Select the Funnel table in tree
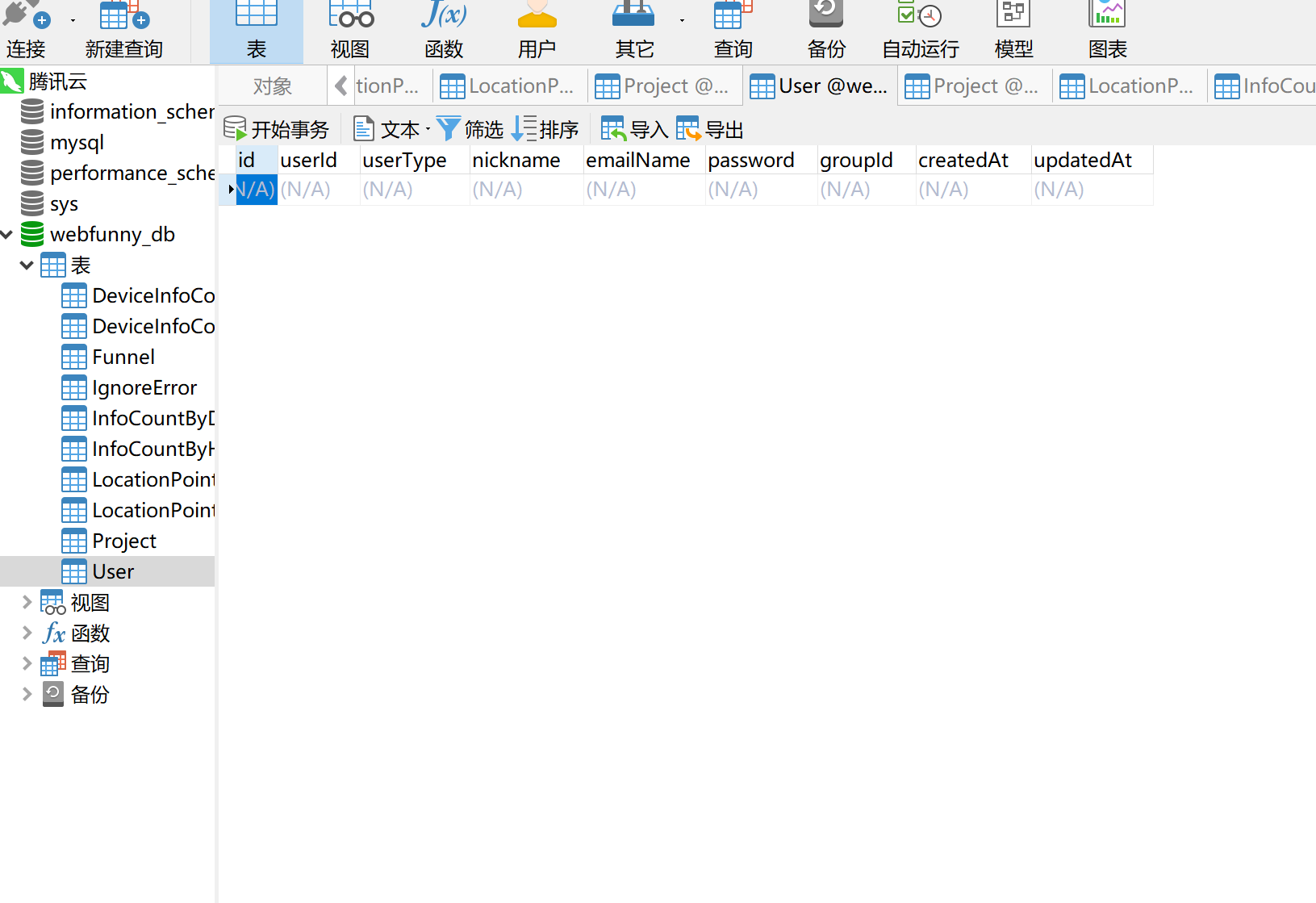The width and height of the screenshot is (1316, 903). click(x=123, y=357)
